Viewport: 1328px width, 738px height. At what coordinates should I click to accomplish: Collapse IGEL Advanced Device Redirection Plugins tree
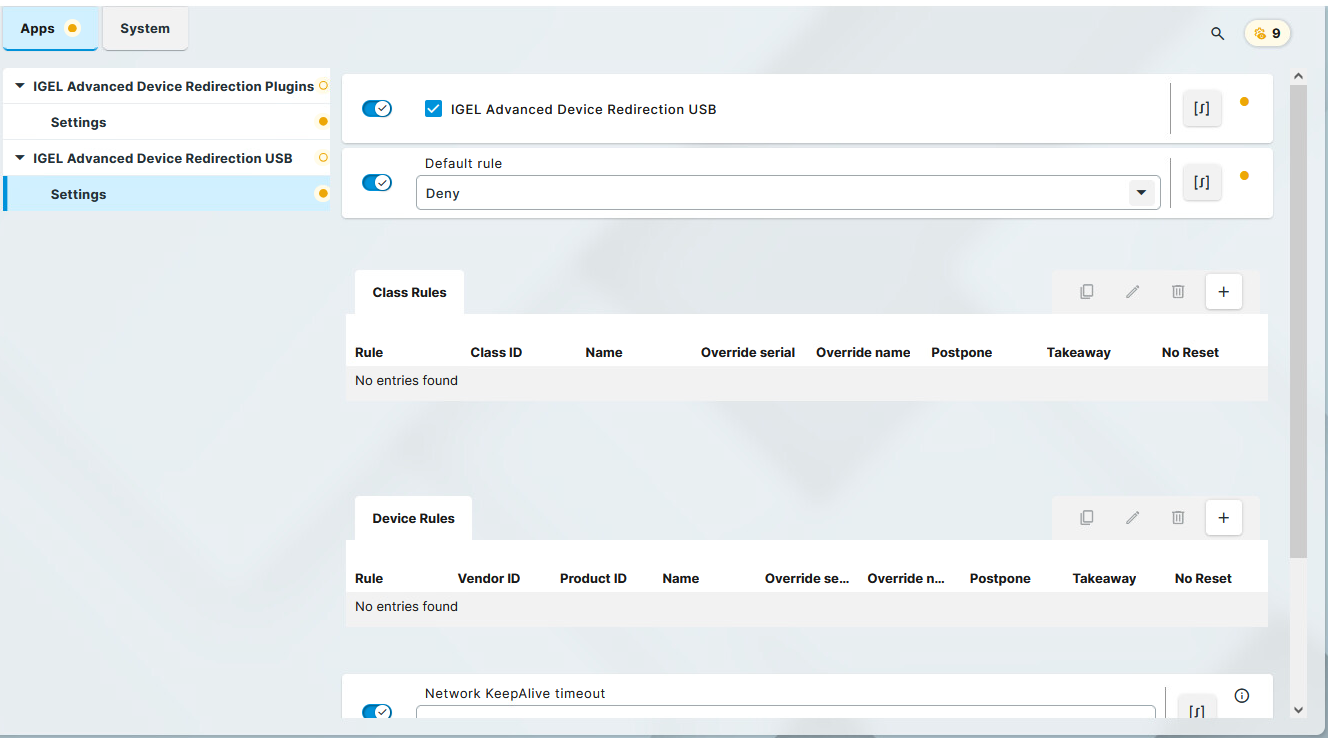19,87
